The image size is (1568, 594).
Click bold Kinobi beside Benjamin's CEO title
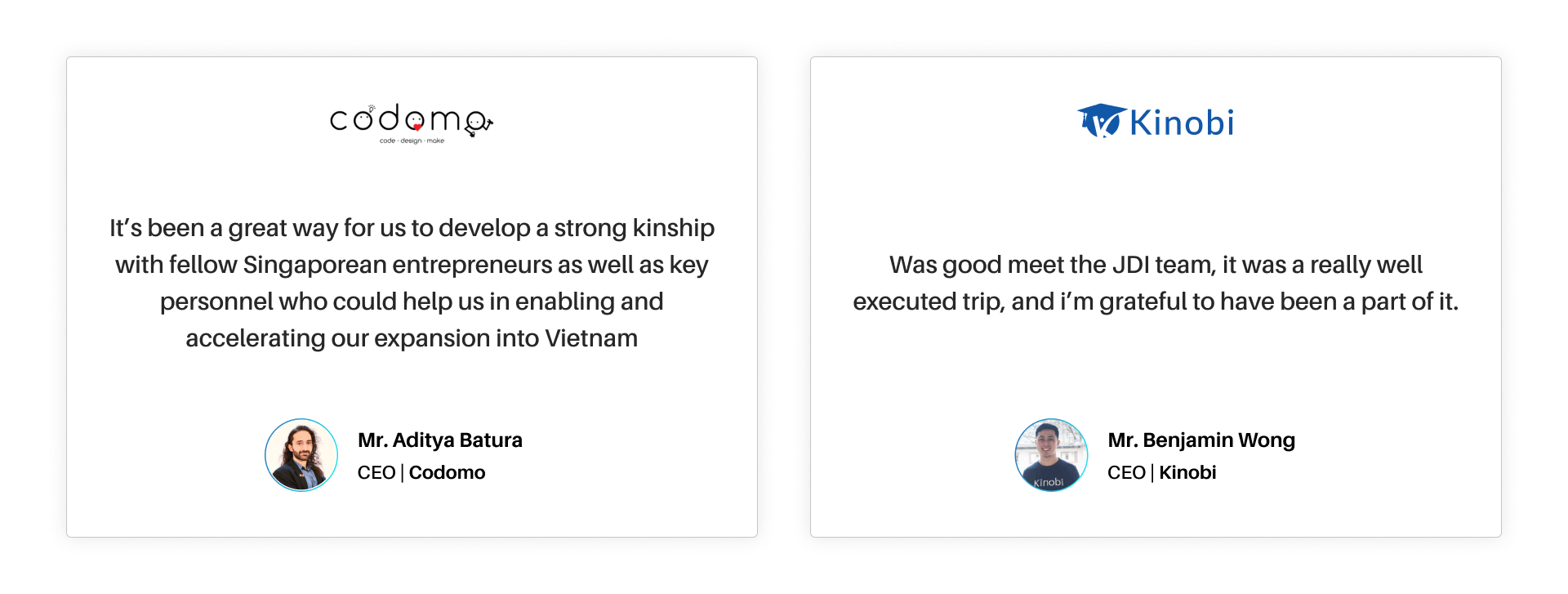1187,473
